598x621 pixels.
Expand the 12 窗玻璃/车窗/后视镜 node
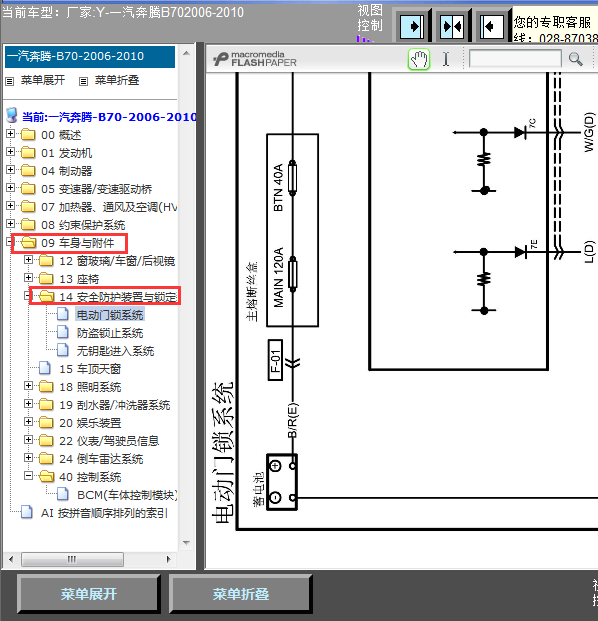(28, 259)
